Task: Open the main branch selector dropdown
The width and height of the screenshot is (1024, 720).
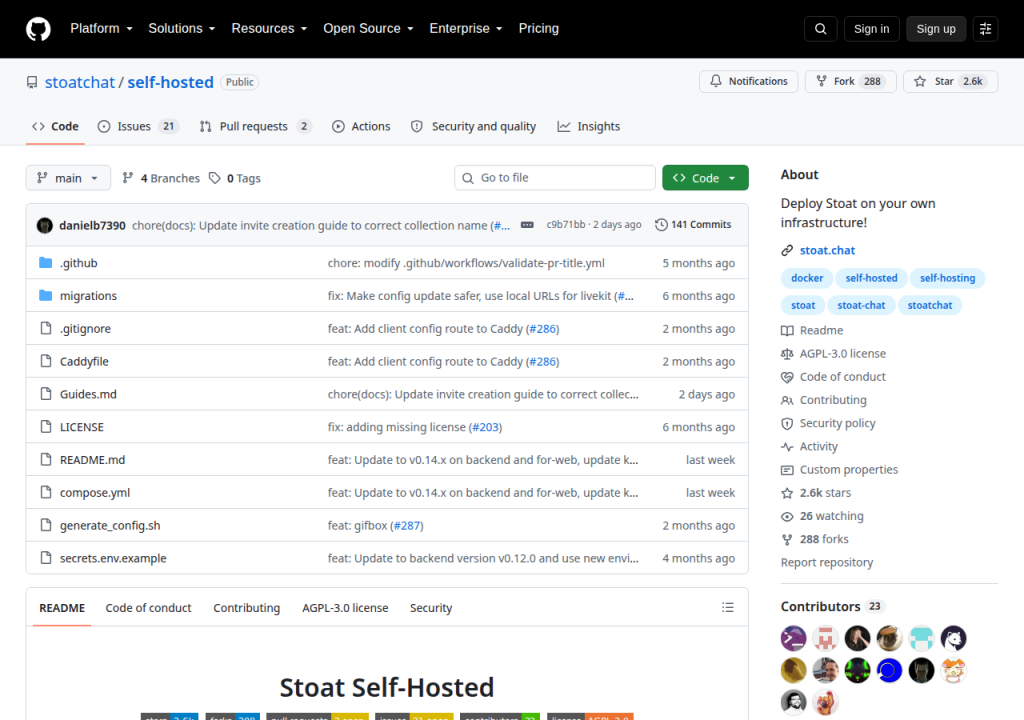Action: tap(68, 178)
